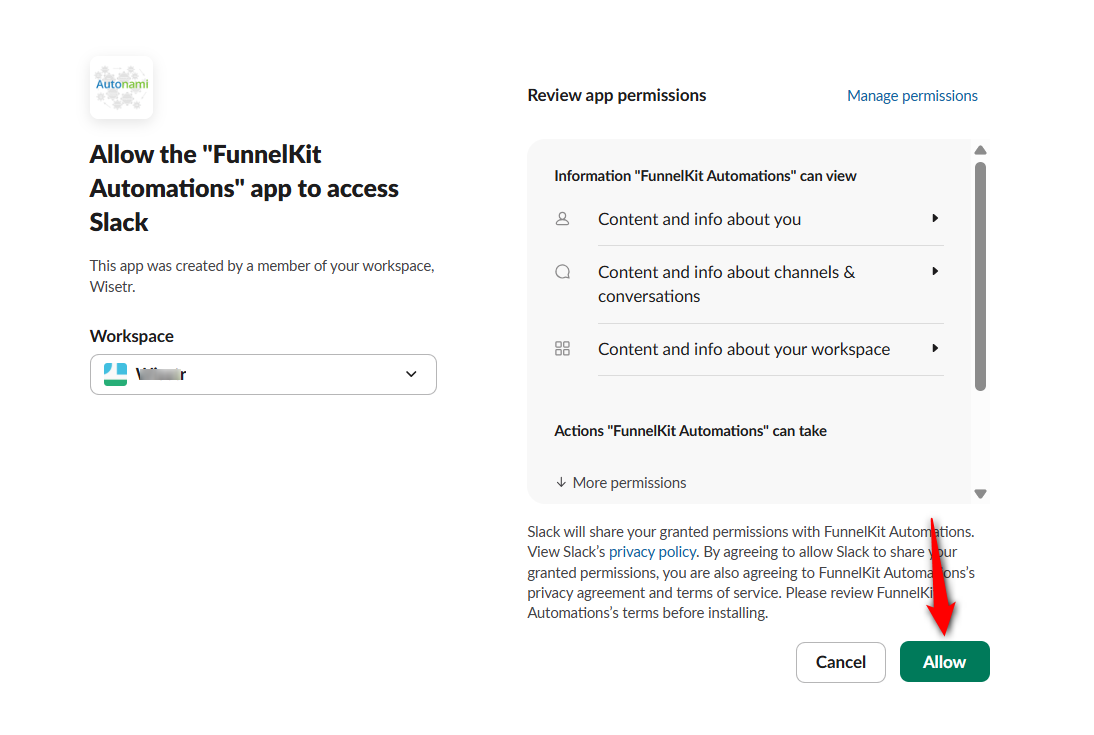Open Manage permissions
The height and width of the screenshot is (735, 1094).
[x=912, y=95]
